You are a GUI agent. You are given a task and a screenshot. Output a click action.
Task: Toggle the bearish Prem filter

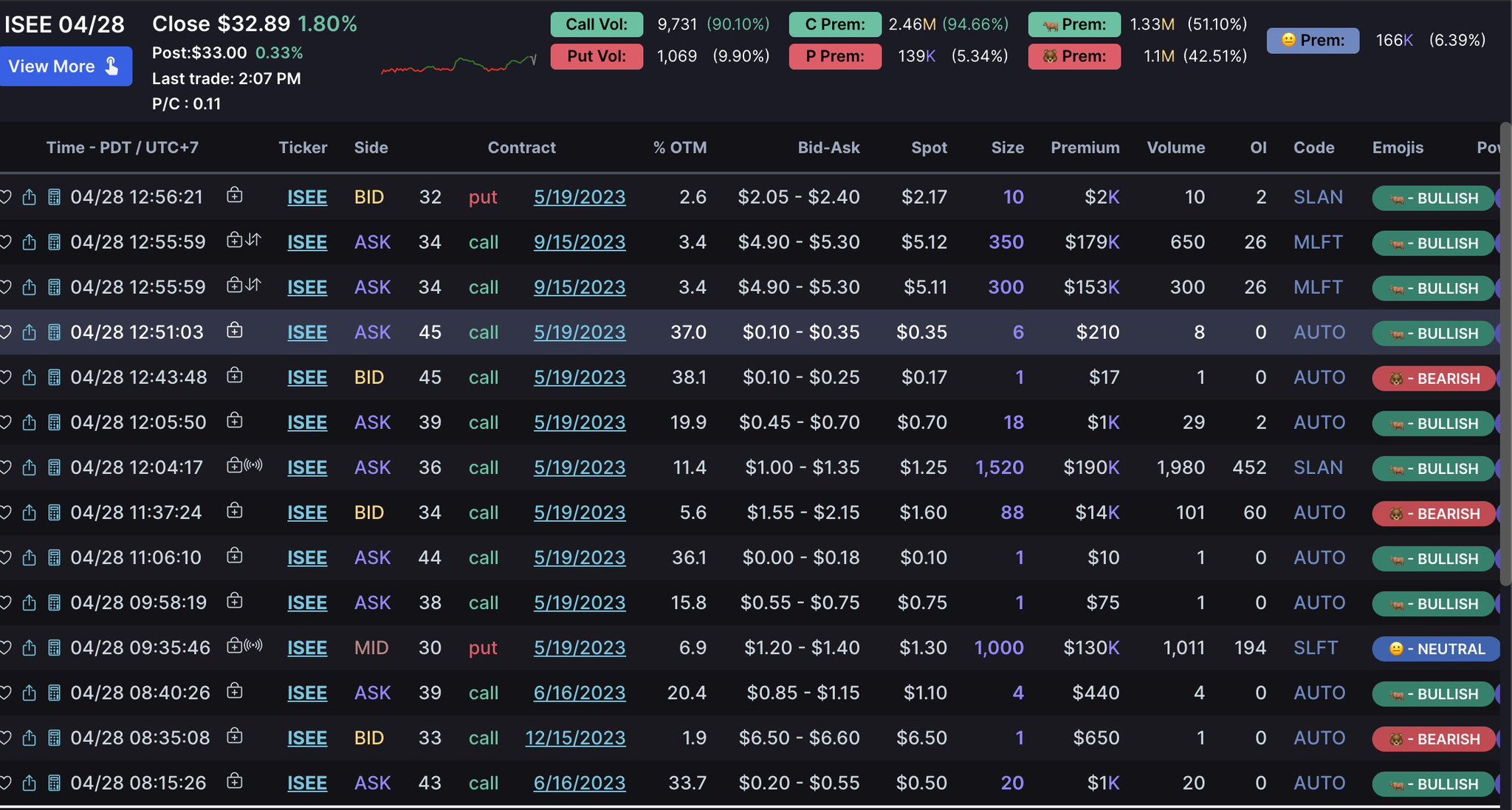click(x=1074, y=56)
